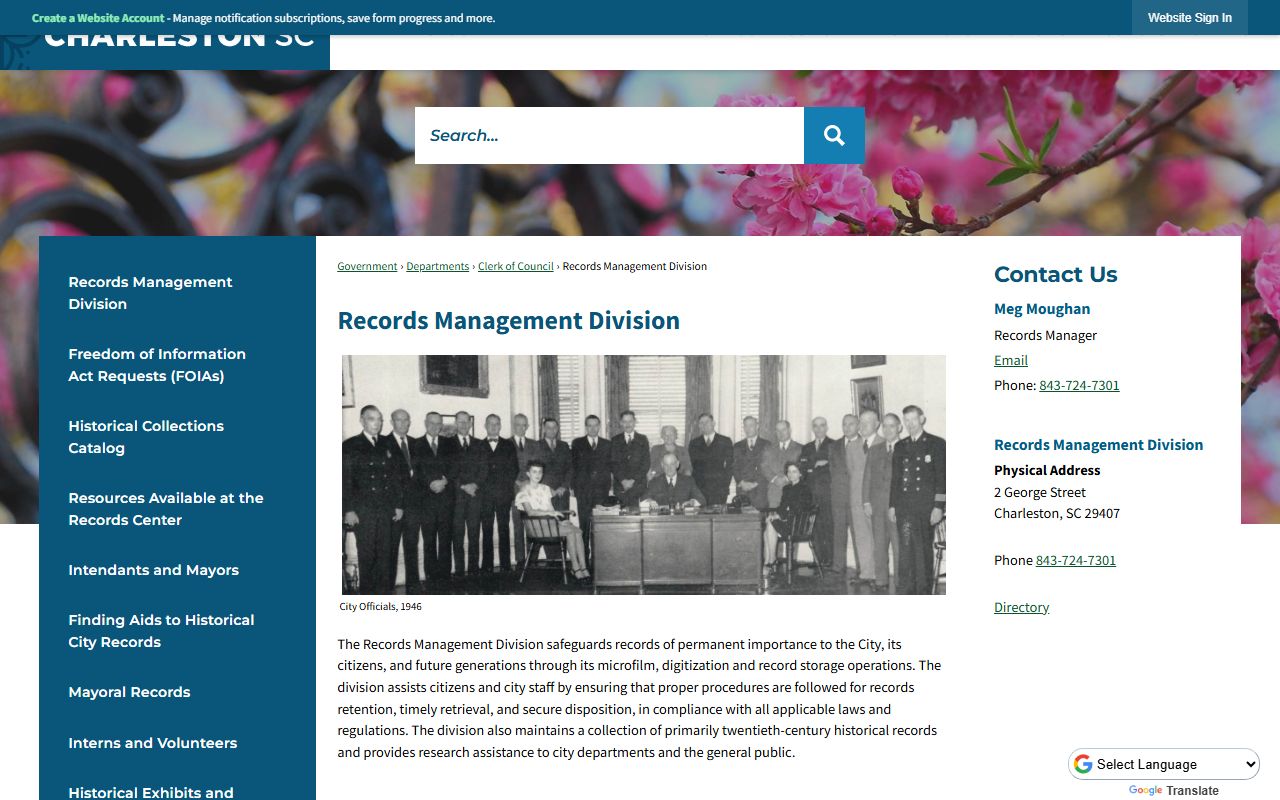Click the Charleston, SC 29407 address line
This screenshot has width=1280, height=800.
(1057, 513)
